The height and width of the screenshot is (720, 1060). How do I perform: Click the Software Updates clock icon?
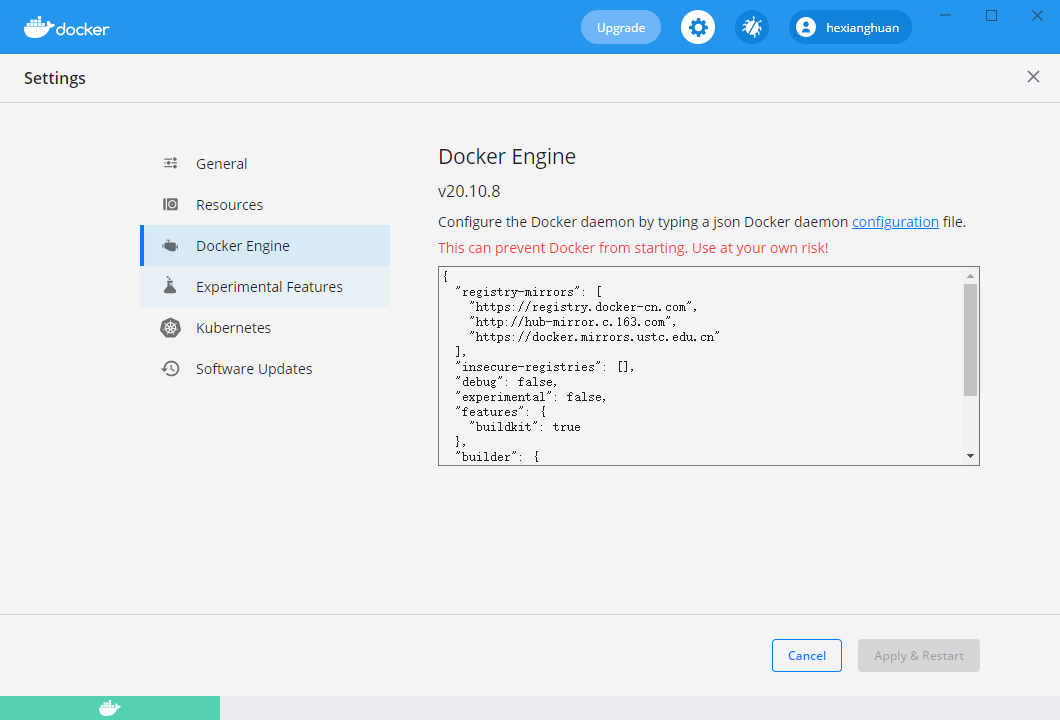[x=170, y=368]
